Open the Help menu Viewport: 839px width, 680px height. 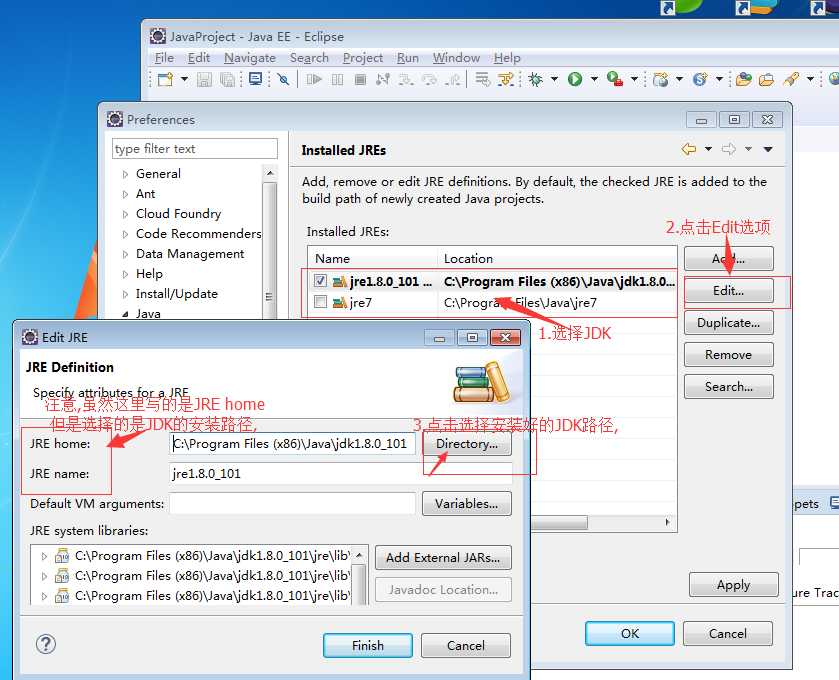[507, 58]
